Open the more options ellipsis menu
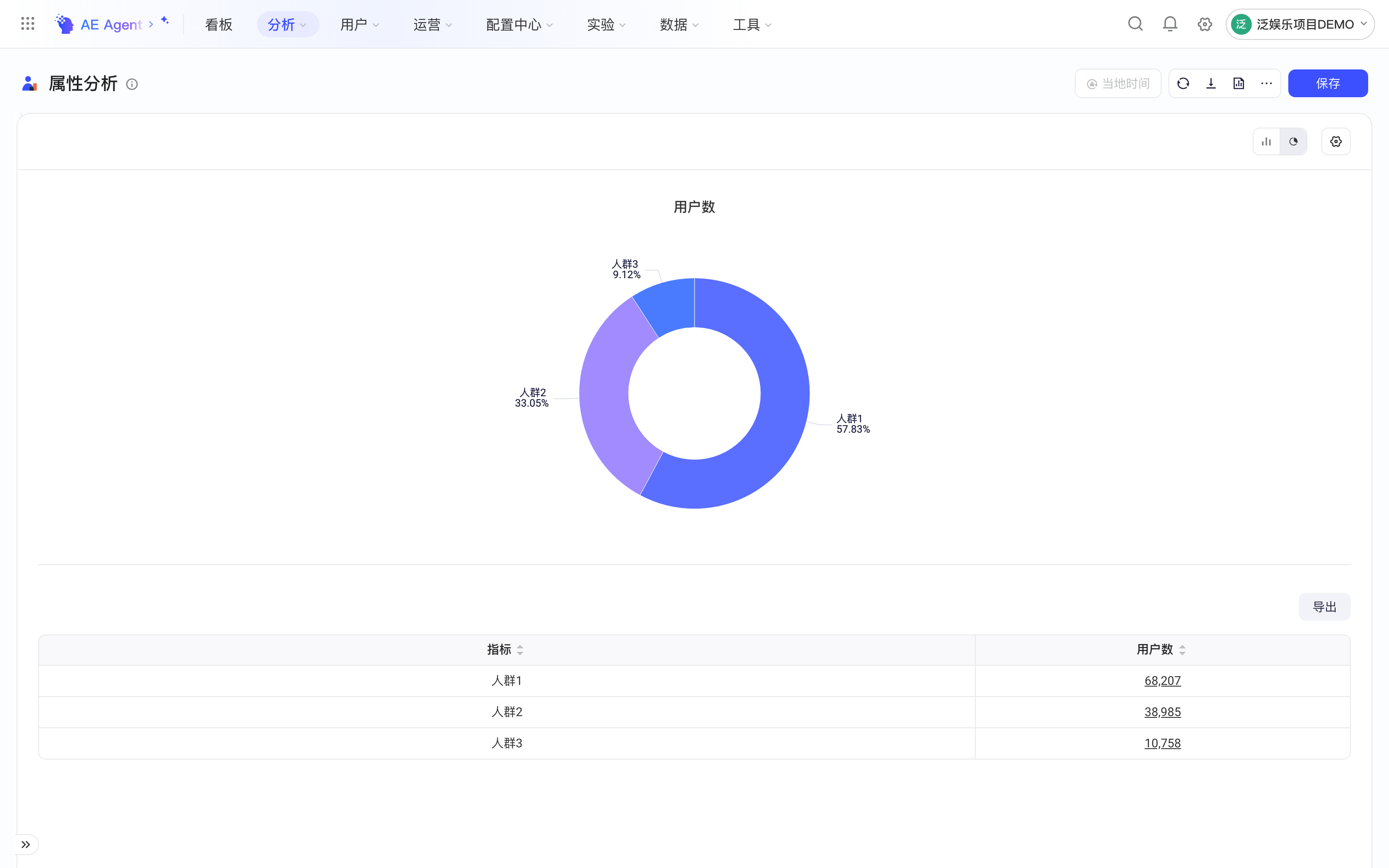Image resolution: width=1389 pixels, height=868 pixels. (x=1266, y=84)
